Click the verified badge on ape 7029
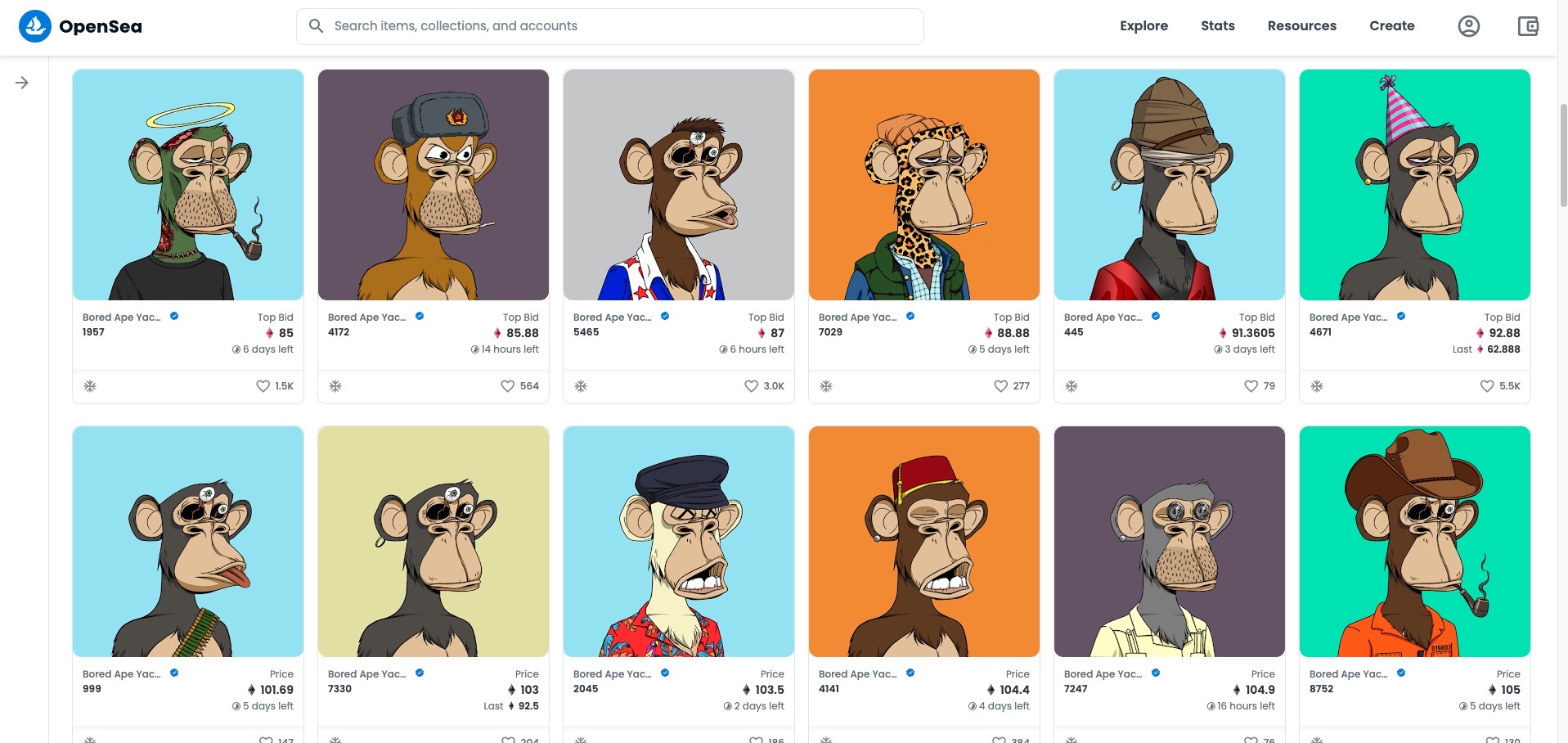Image resolution: width=1568 pixels, height=743 pixels. (910, 316)
